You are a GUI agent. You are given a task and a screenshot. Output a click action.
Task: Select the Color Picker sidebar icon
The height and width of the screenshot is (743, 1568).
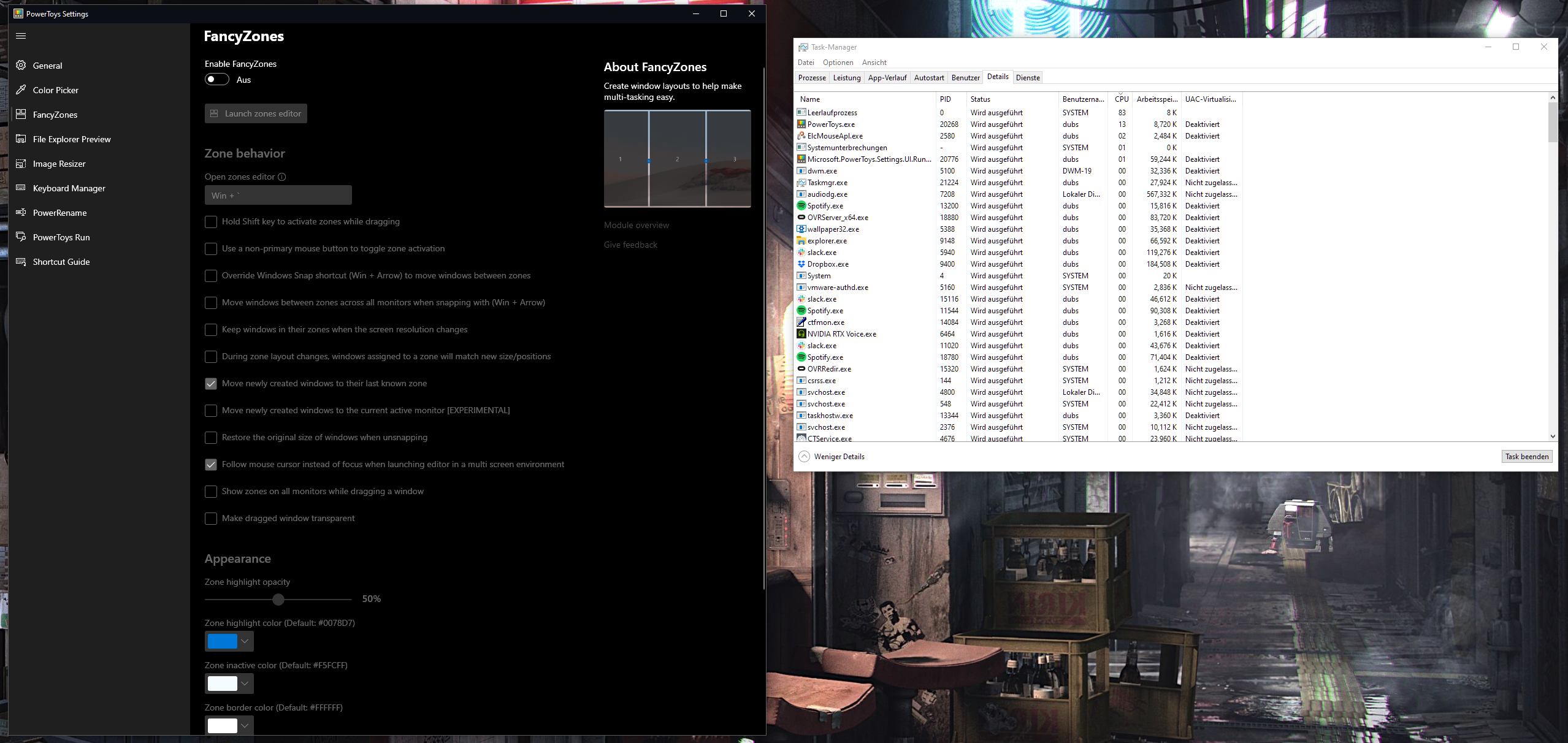(x=21, y=90)
